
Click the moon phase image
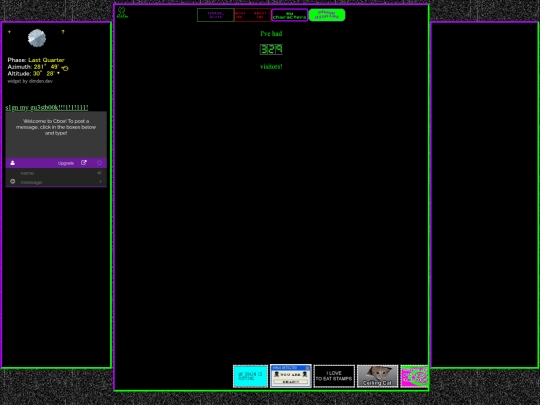coord(37,38)
